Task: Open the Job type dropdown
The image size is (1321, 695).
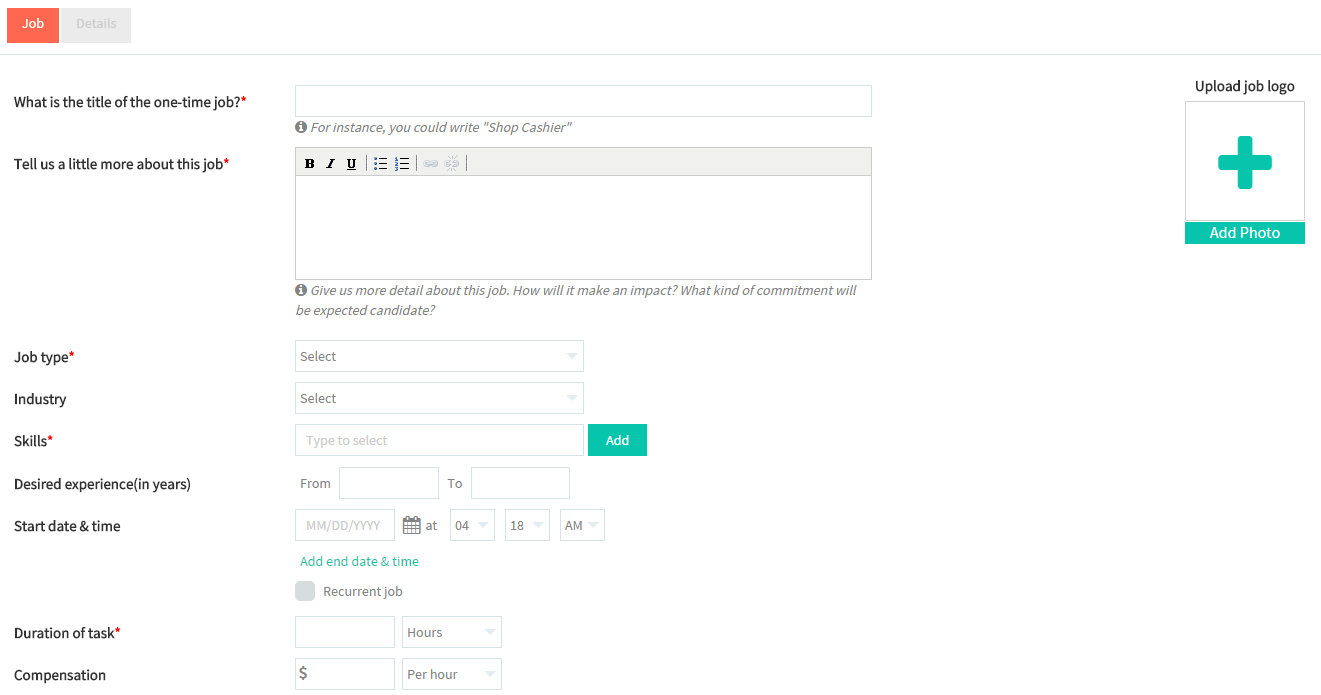Action: coord(439,356)
